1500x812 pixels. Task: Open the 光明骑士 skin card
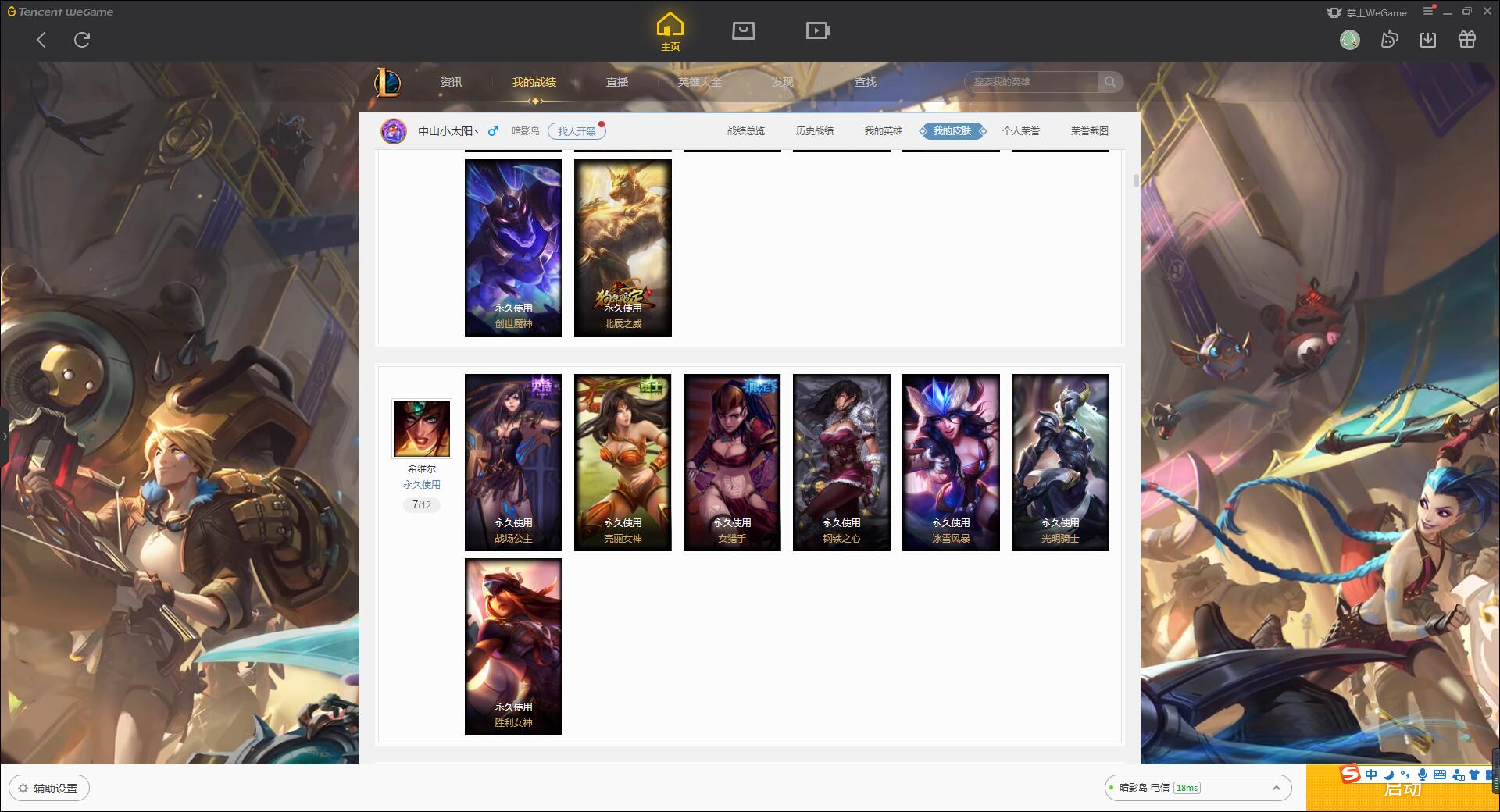[1060, 462]
